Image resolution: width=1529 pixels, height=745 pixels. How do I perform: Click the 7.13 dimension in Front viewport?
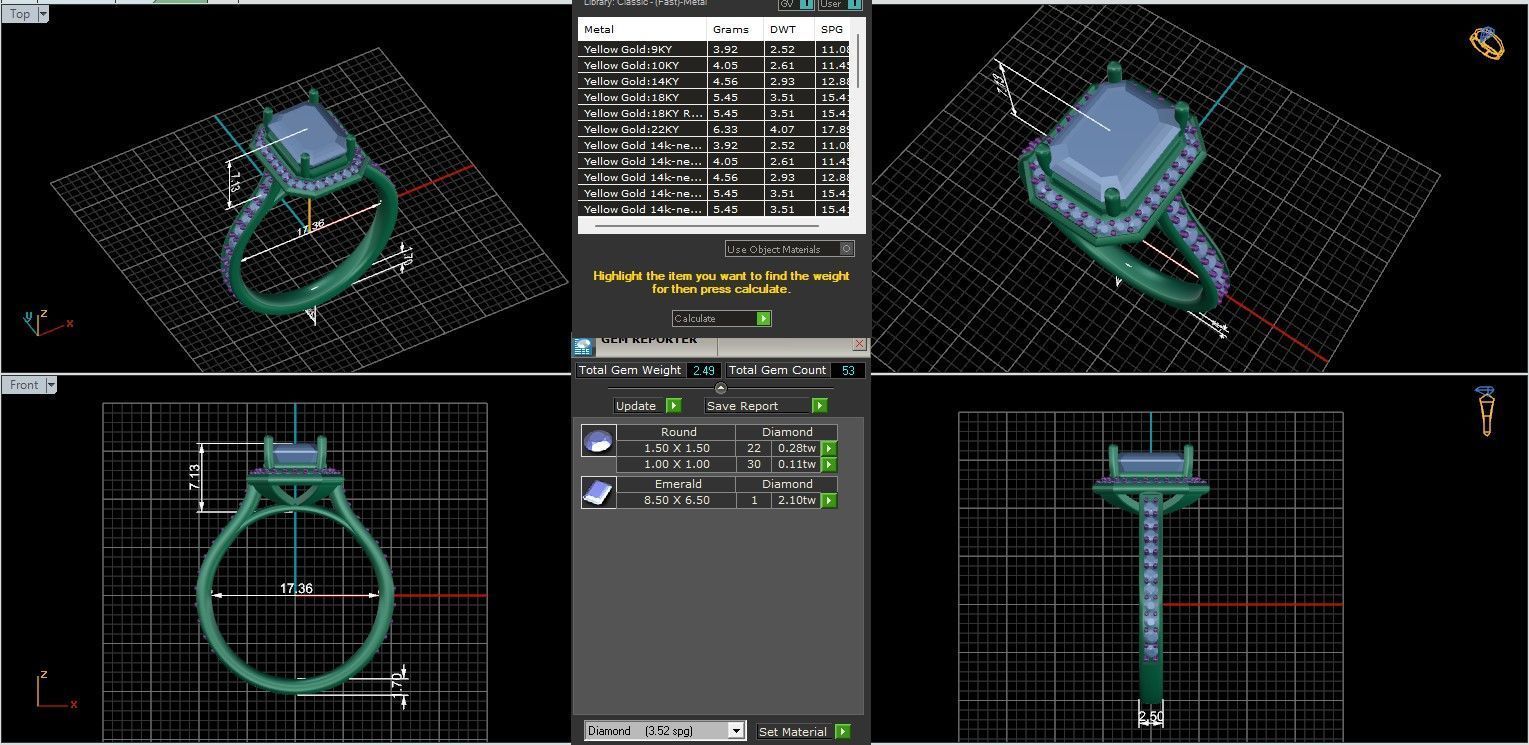[195, 477]
